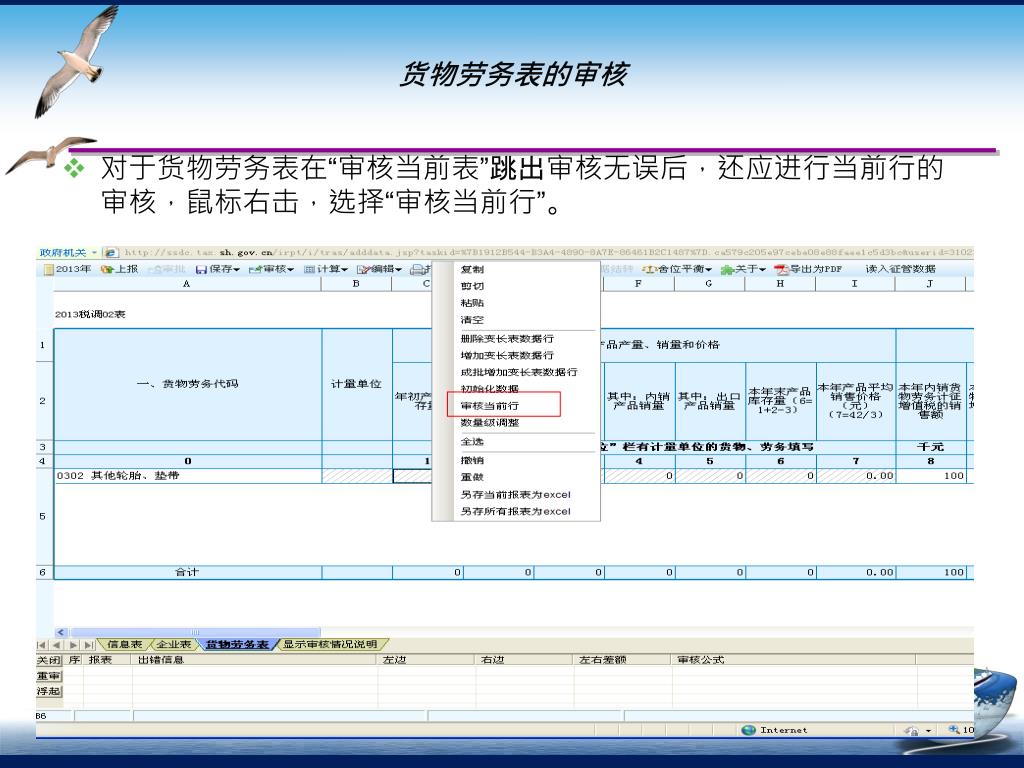This screenshot has width=1024, height=768.
Task: Select 另存所有报表为excel menu entry
Action: 515,511
